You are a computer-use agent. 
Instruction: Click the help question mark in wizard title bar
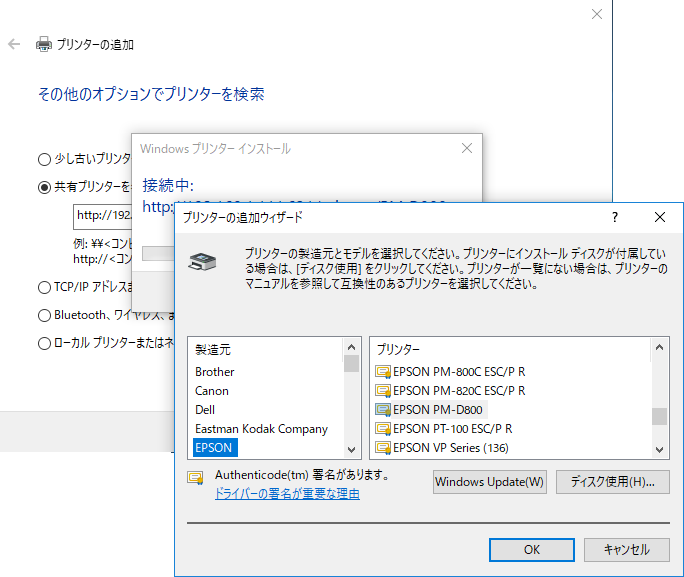point(615,217)
